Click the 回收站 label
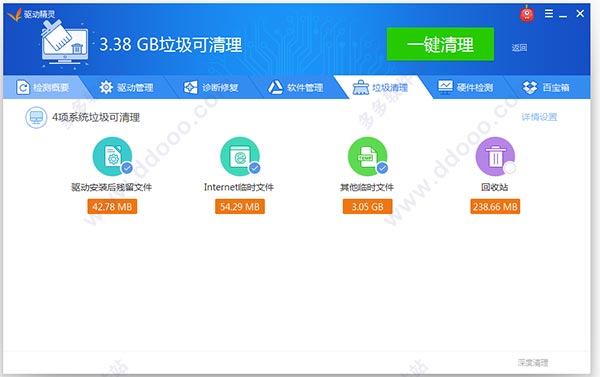 (495, 187)
